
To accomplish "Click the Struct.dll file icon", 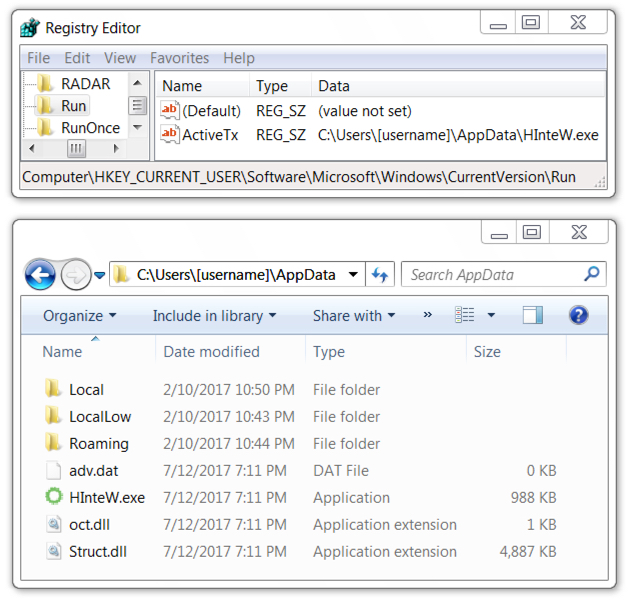I will pyautogui.click(x=54, y=551).
